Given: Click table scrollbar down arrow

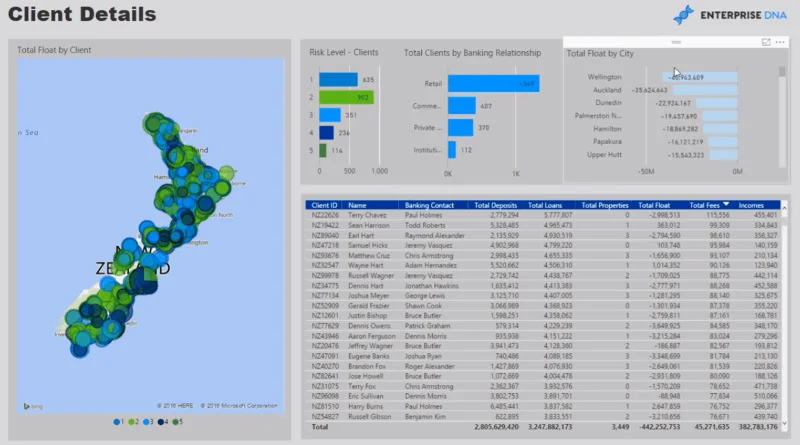Looking at the screenshot, I should (x=784, y=424).
